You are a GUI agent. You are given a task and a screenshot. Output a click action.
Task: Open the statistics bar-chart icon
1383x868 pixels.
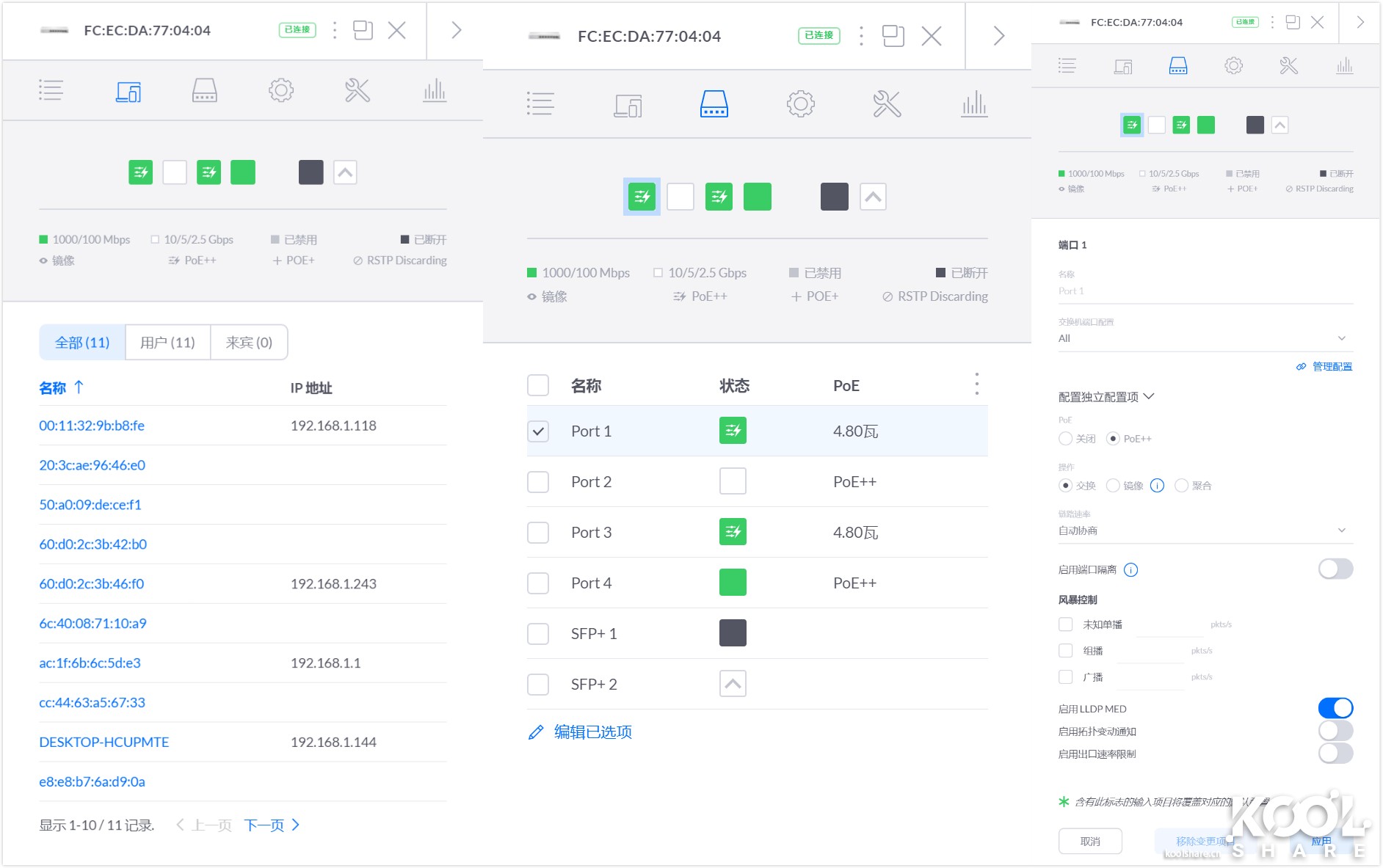pyautogui.click(x=974, y=104)
